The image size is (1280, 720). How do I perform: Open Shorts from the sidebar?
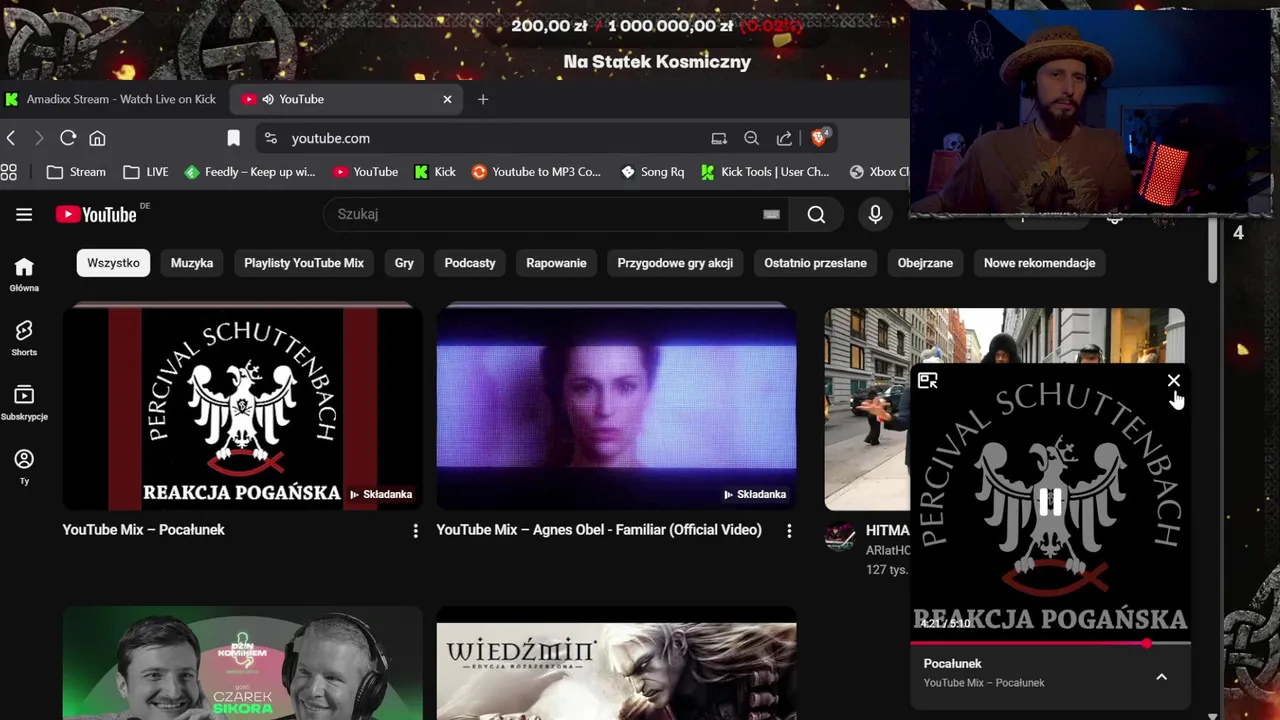tap(24, 338)
